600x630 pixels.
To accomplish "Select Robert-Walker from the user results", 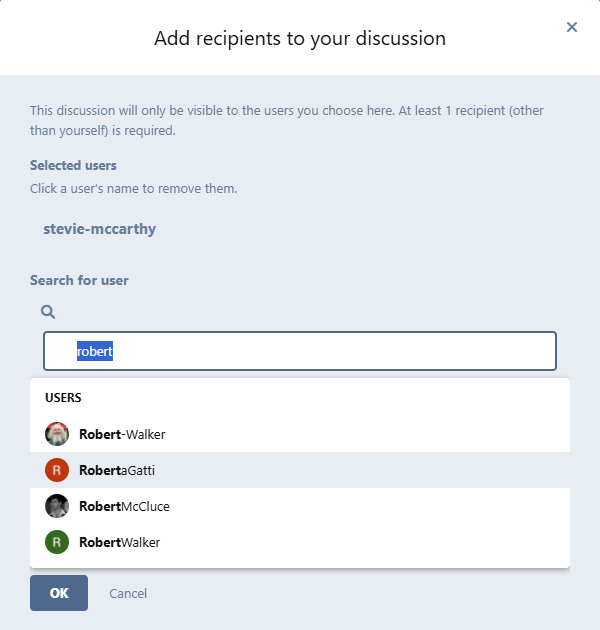I will point(122,434).
